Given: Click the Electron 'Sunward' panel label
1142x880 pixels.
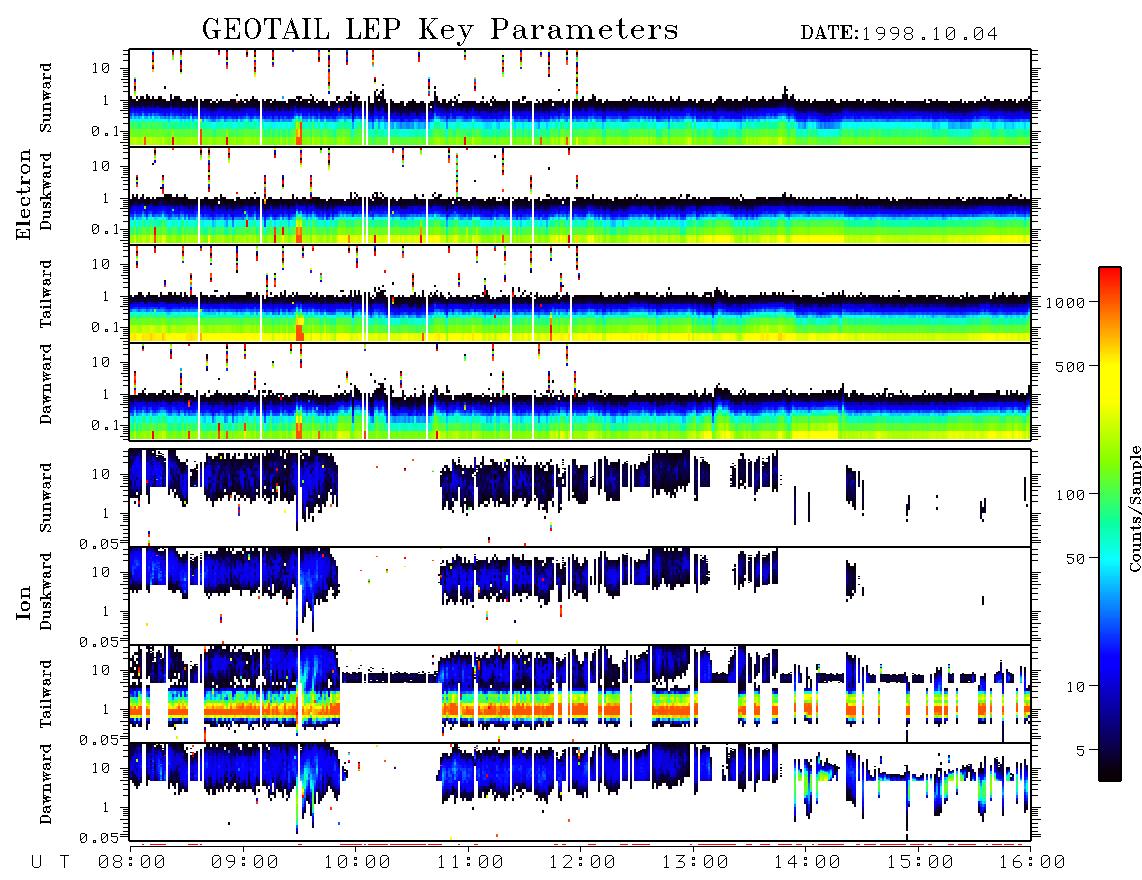Looking at the screenshot, I should click(46, 98).
